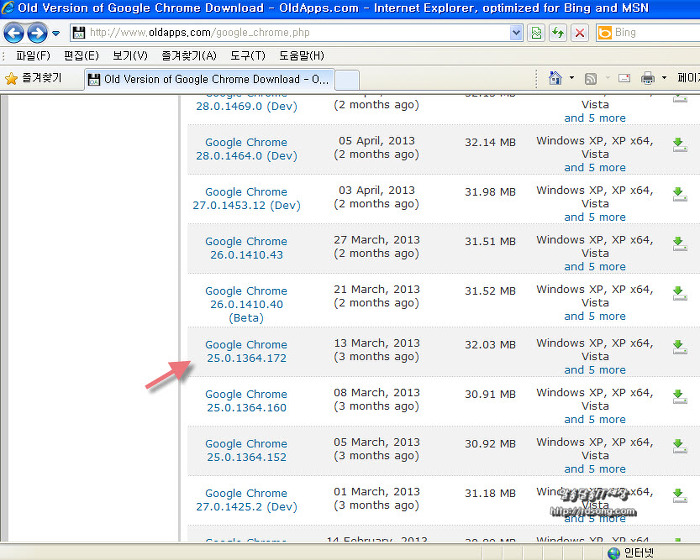
Task: Click the Stop loading red X button
Action: [579, 33]
